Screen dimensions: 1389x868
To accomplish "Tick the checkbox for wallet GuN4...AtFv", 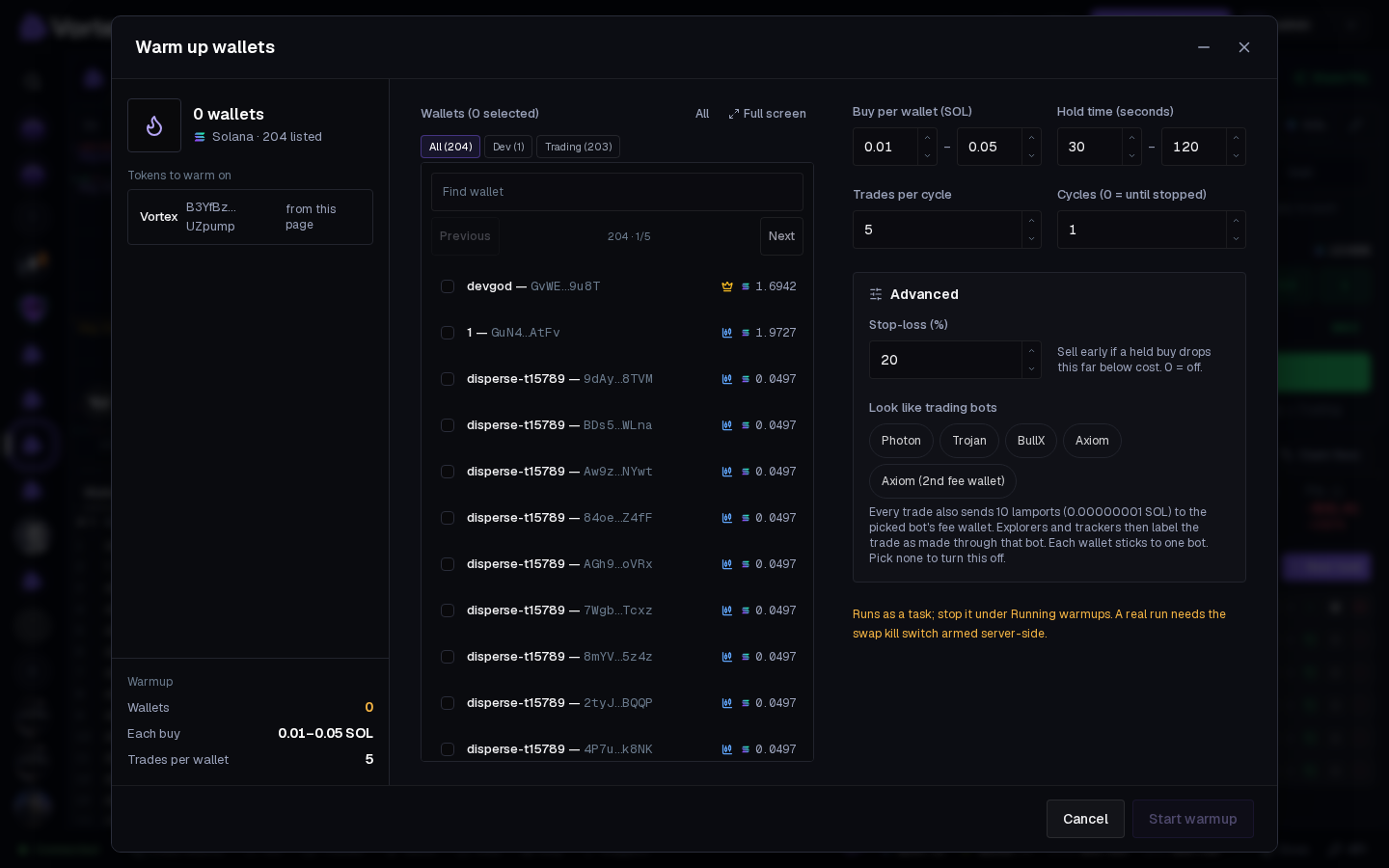I will click(x=448, y=333).
